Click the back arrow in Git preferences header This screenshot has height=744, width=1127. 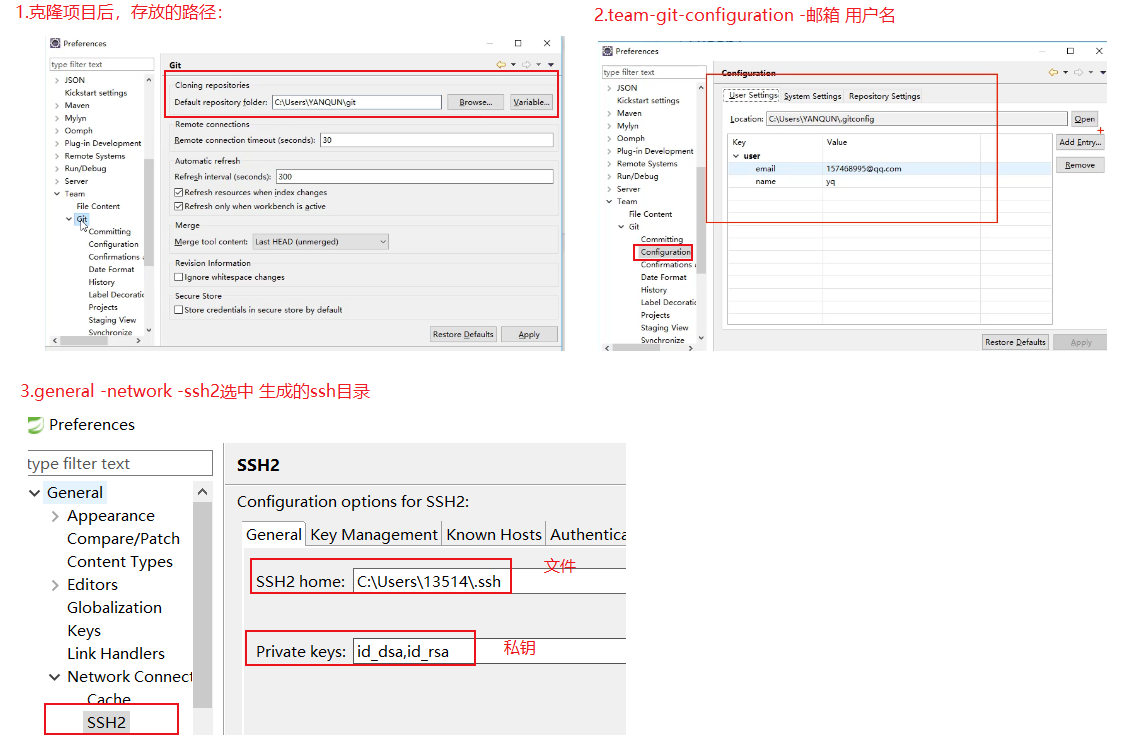(x=501, y=64)
